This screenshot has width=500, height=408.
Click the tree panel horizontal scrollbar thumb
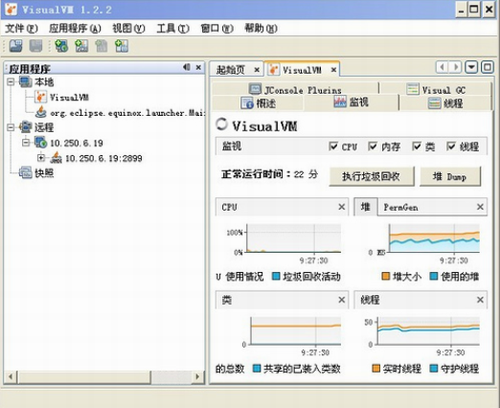[85, 377]
